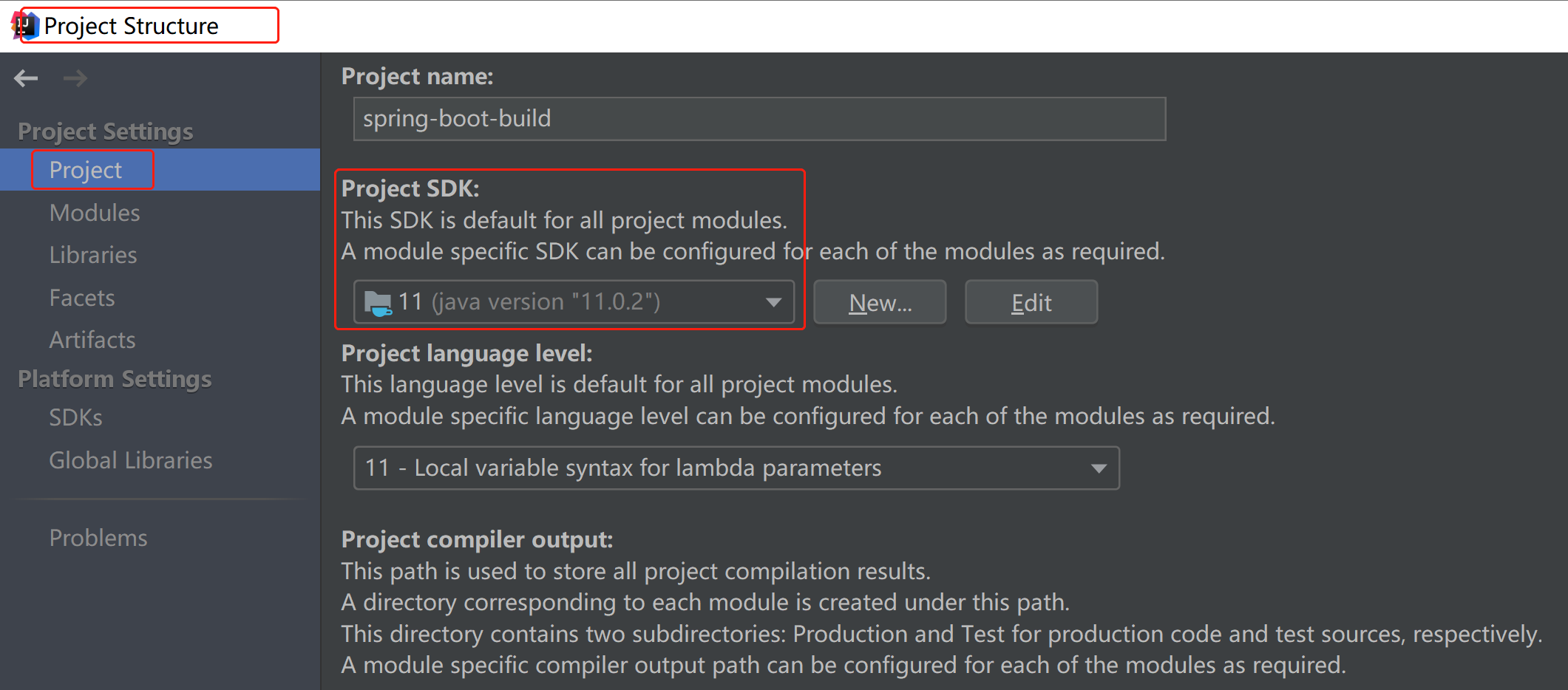
Task: Click the New... button for Project SDK
Action: 880,301
